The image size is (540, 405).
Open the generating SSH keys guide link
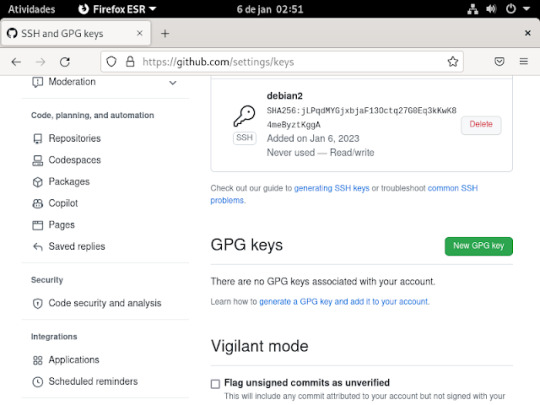click(x=332, y=188)
